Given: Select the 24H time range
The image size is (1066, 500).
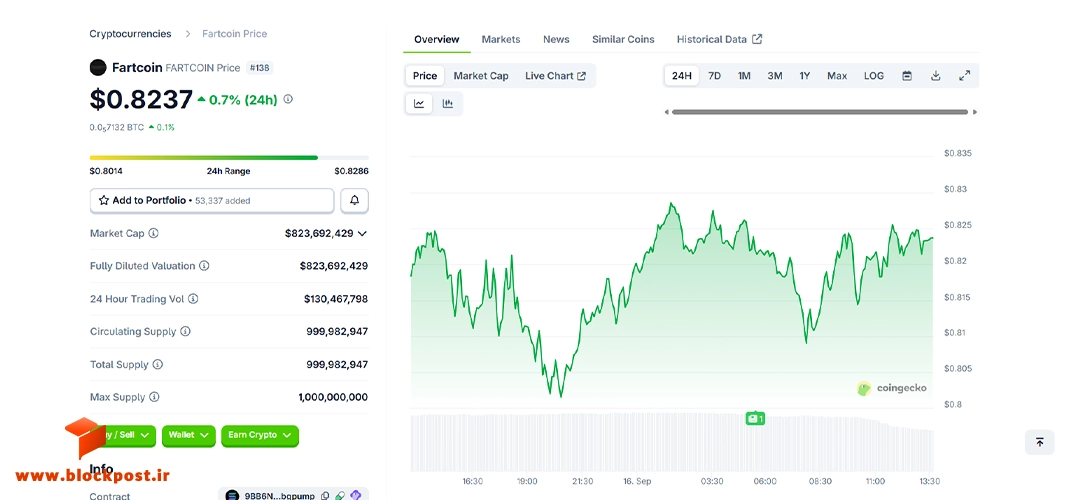Looking at the screenshot, I should (x=681, y=76).
